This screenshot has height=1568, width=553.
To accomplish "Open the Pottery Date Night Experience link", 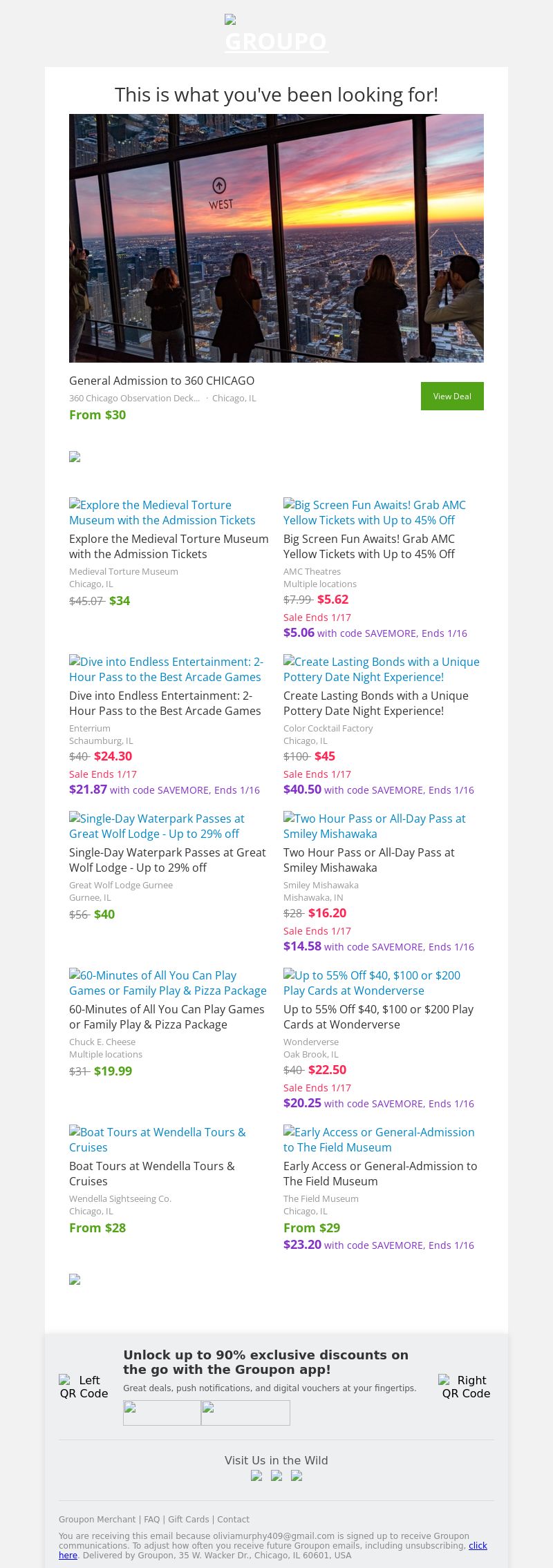I will point(381,669).
